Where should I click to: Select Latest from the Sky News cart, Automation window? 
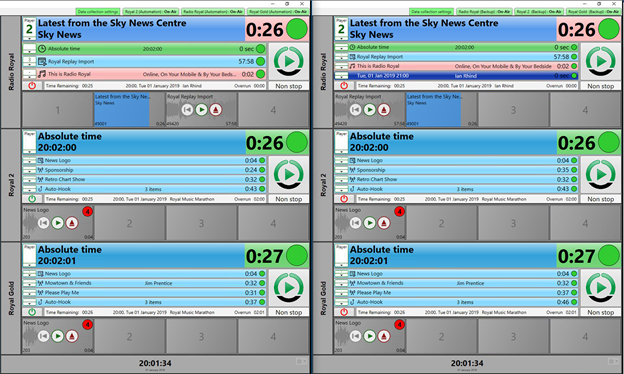(130, 110)
